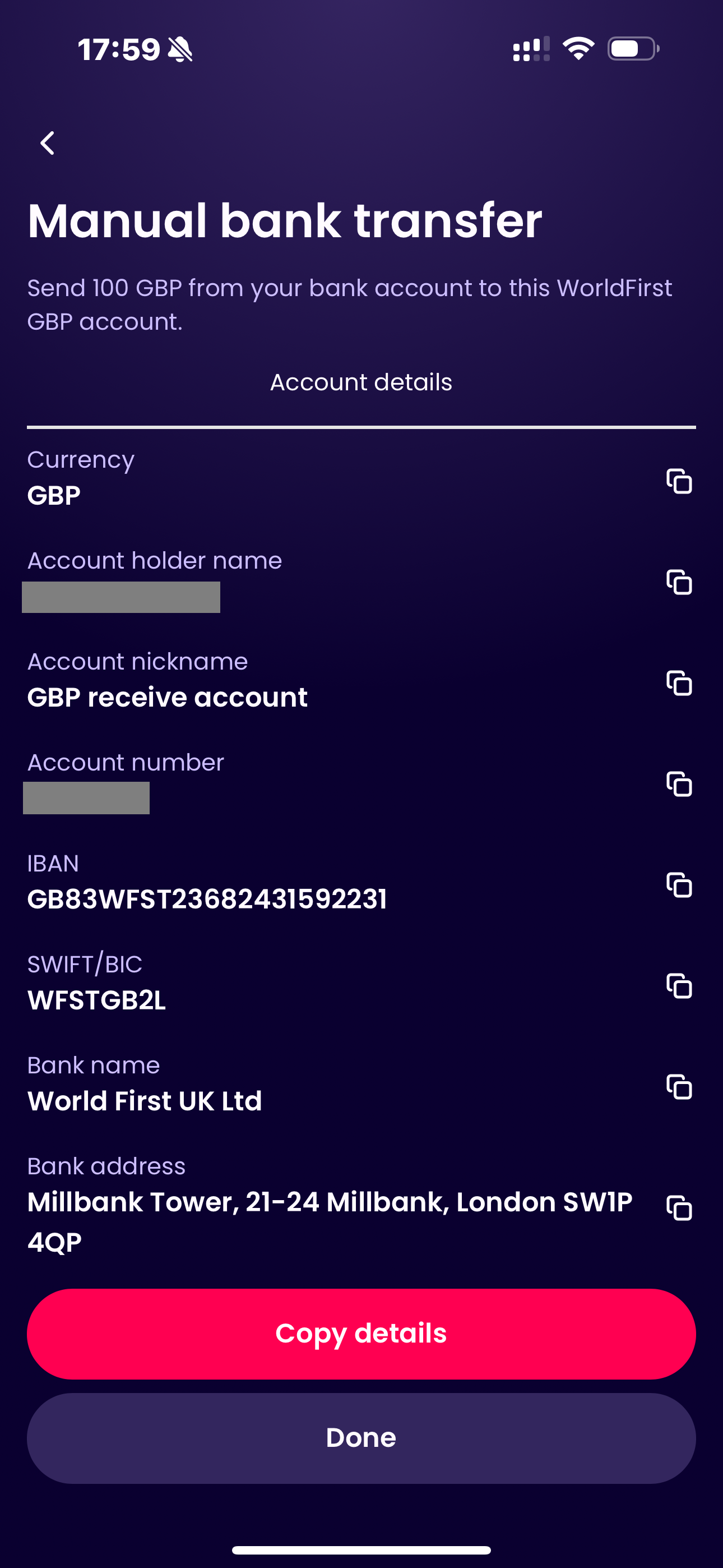Tap the WFSTGB2L SWIFT code text
The width and height of the screenshot is (723, 1568).
[x=97, y=1000]
